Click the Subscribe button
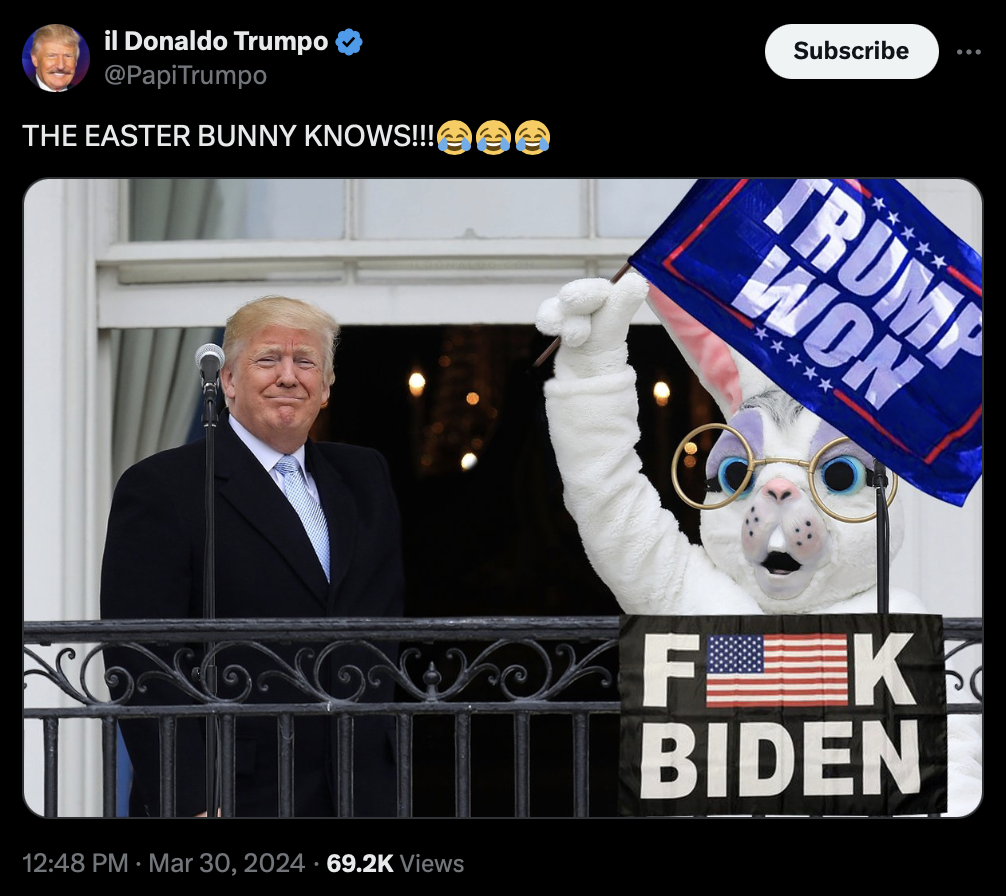The height and width of the screenshot is (896, 1006). (x=851, y=51)
